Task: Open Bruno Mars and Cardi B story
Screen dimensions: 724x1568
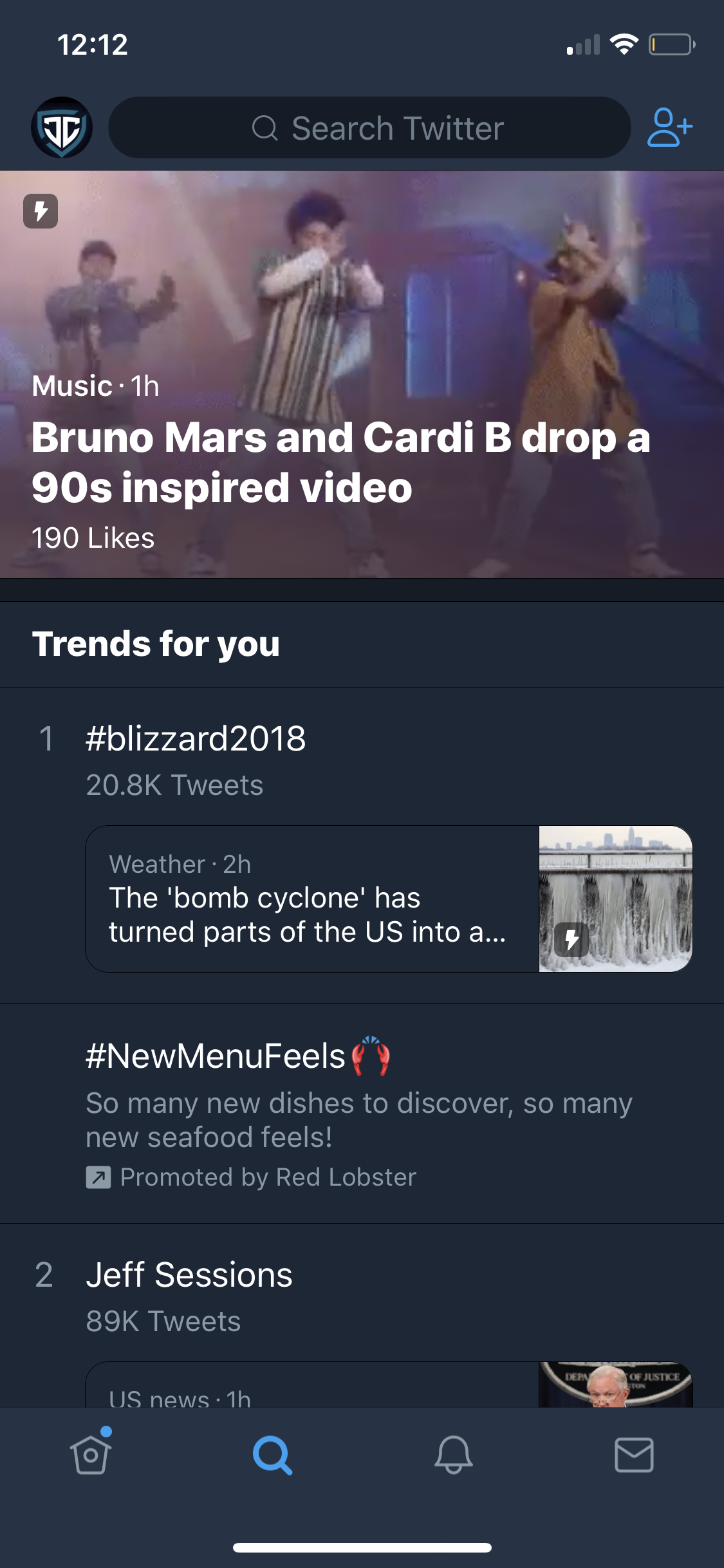Action: coord(341,462)
